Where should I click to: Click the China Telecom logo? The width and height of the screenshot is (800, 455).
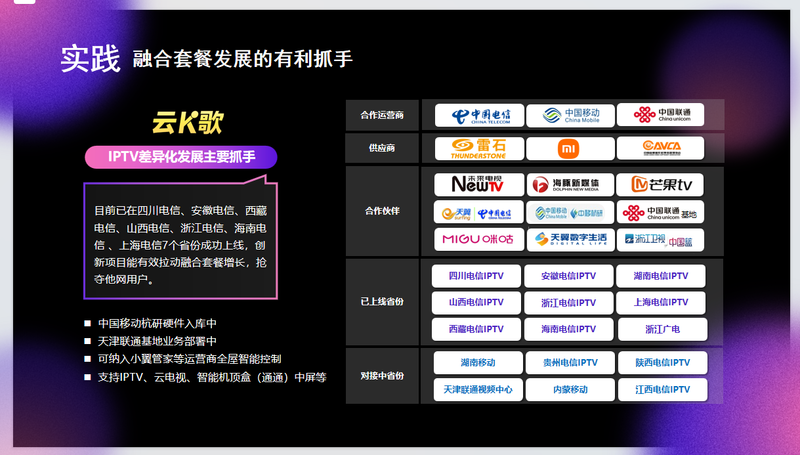pos(478,115)
